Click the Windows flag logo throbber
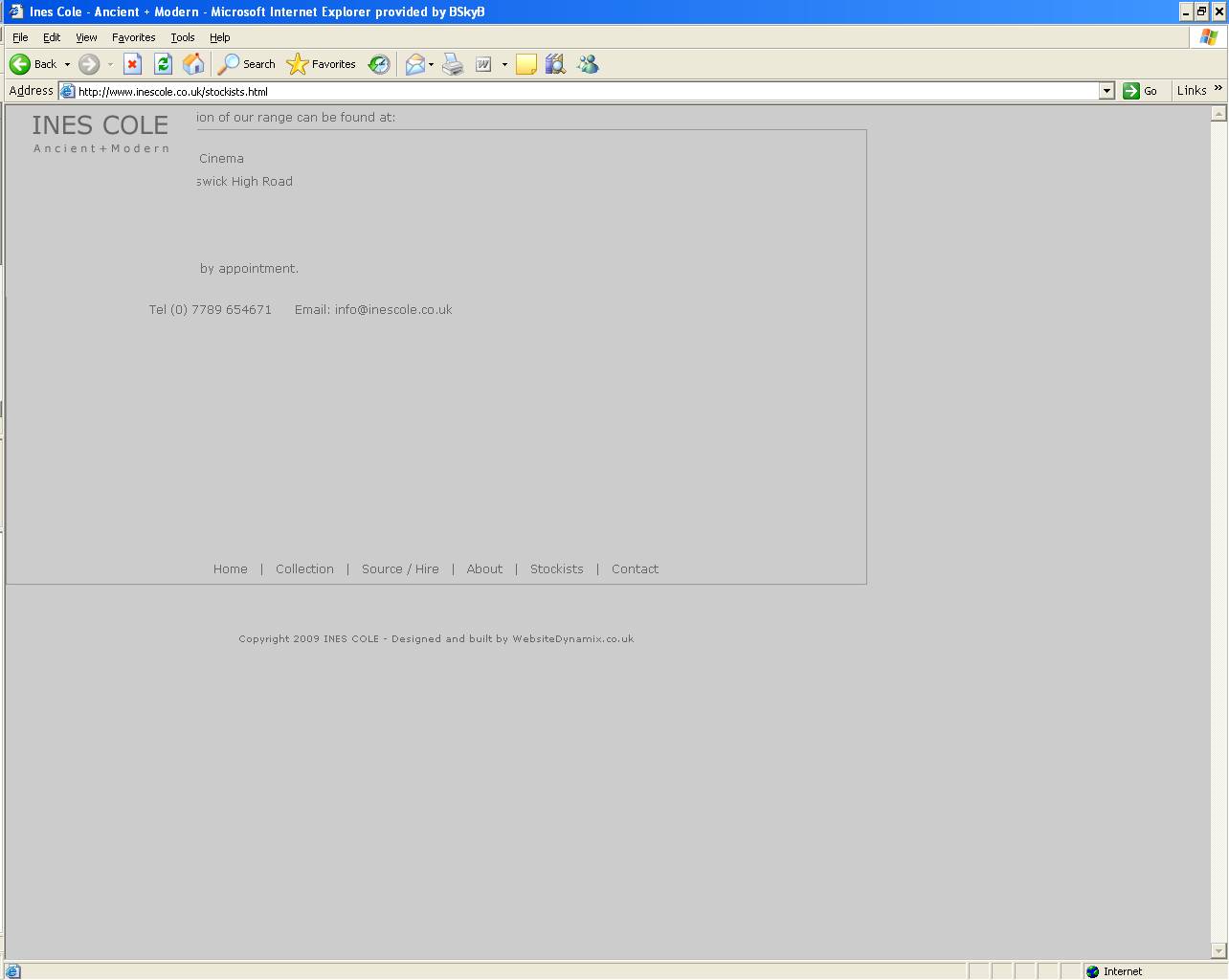 pyautogui.click(x=1209, y=37)
